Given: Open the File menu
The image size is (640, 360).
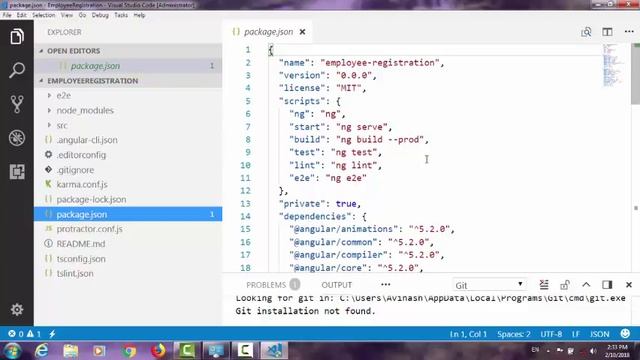Looking at the screenshot, I should tap(7, 15).
